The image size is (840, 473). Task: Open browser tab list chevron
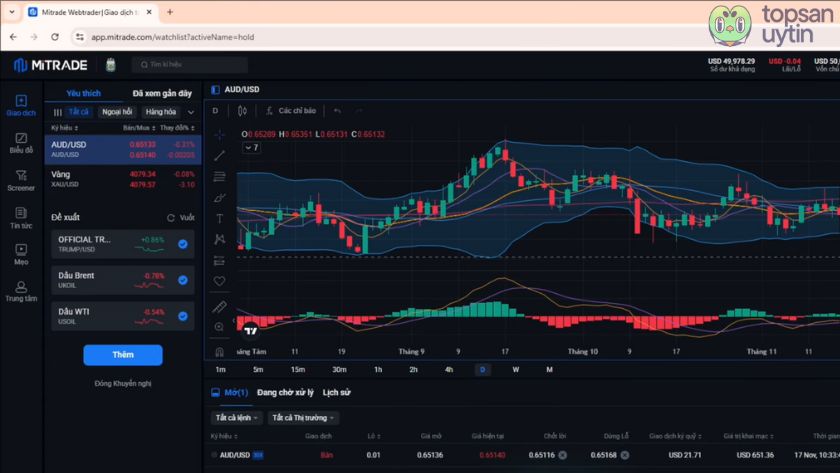pos(12,12)
